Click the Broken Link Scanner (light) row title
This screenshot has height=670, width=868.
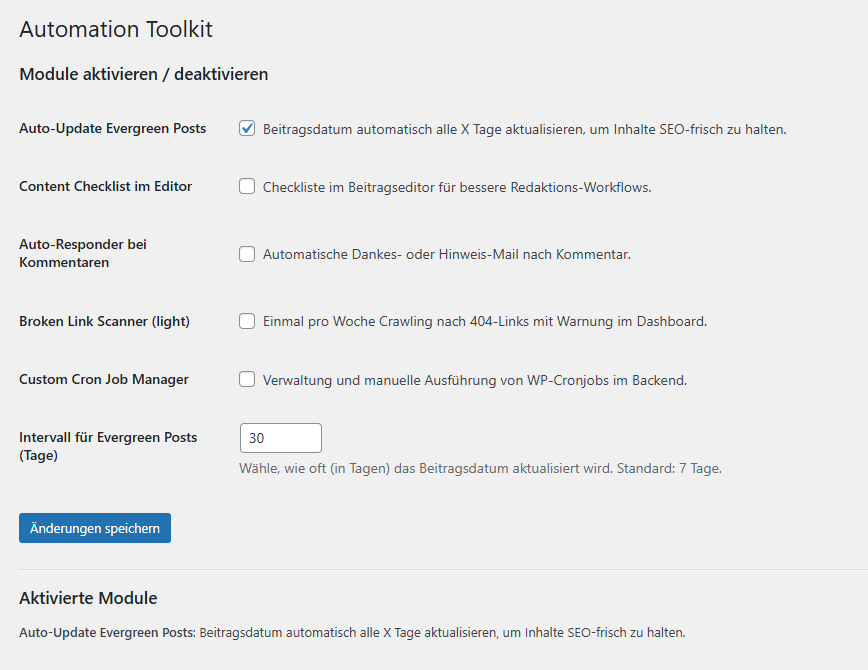tap(104, 321)
